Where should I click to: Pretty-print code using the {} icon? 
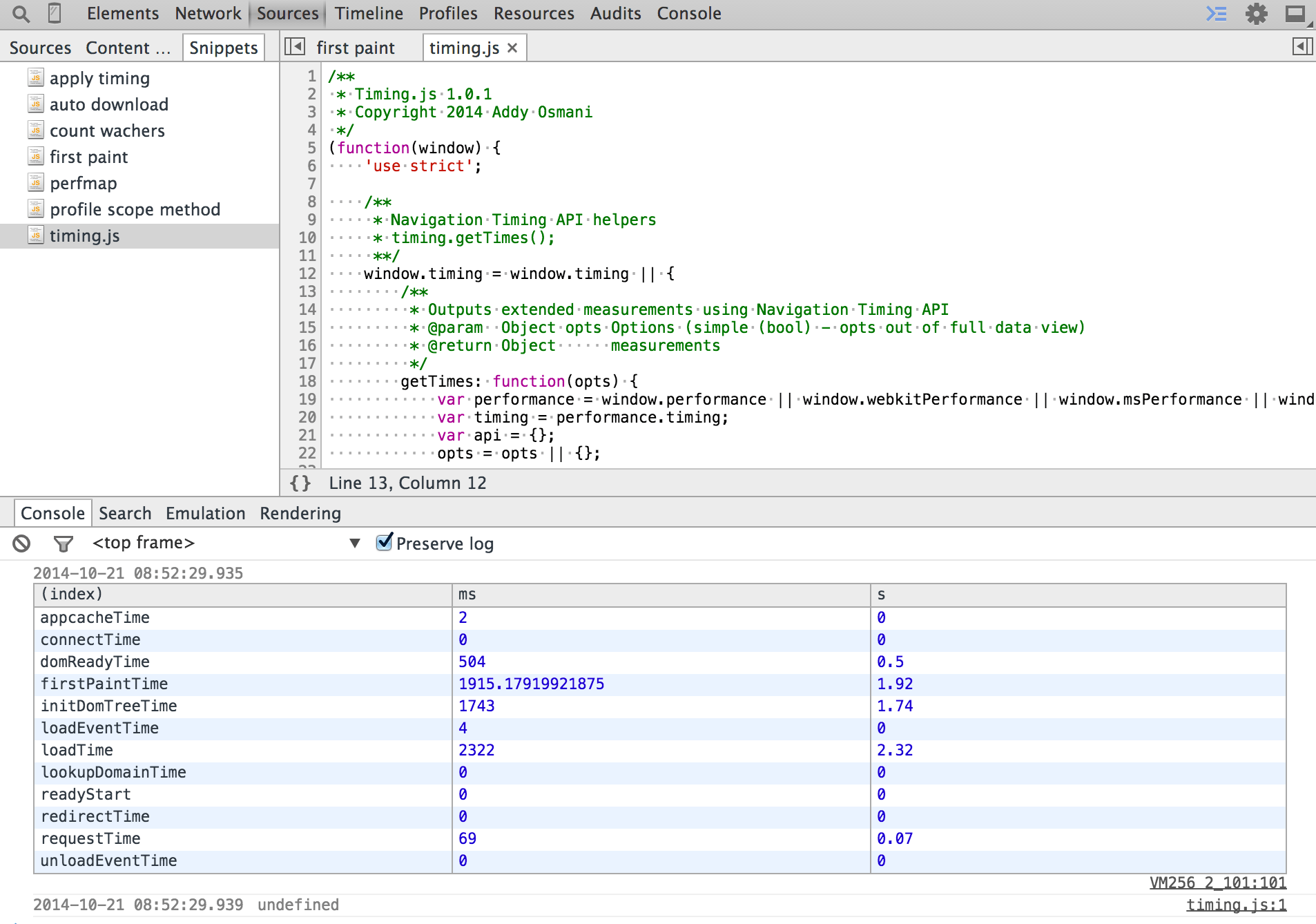tap(300, 483)
